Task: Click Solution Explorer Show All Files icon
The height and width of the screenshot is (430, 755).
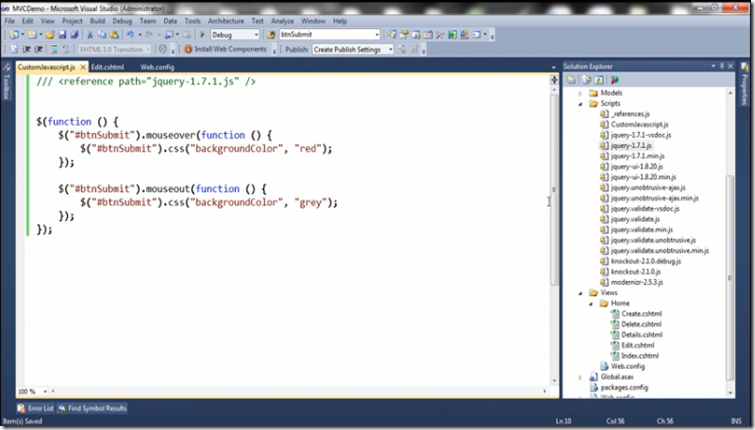Action: coord(586,79)
